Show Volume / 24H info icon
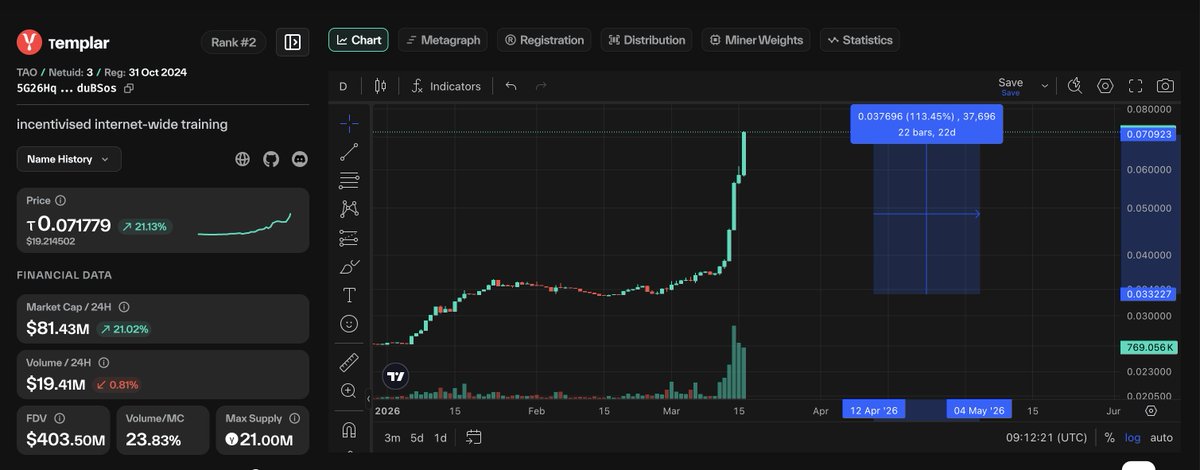 (x=103, y=363)
